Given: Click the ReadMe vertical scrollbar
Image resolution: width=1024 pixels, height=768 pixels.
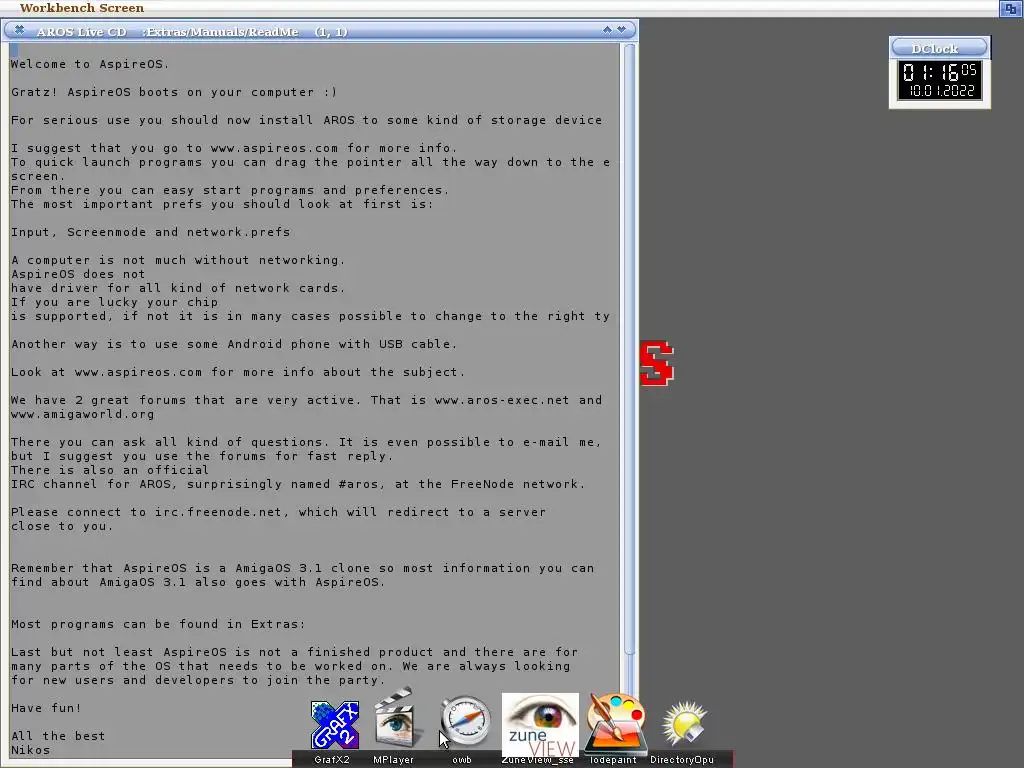Looking at the screenshot, I should click(x=630, y=349).
